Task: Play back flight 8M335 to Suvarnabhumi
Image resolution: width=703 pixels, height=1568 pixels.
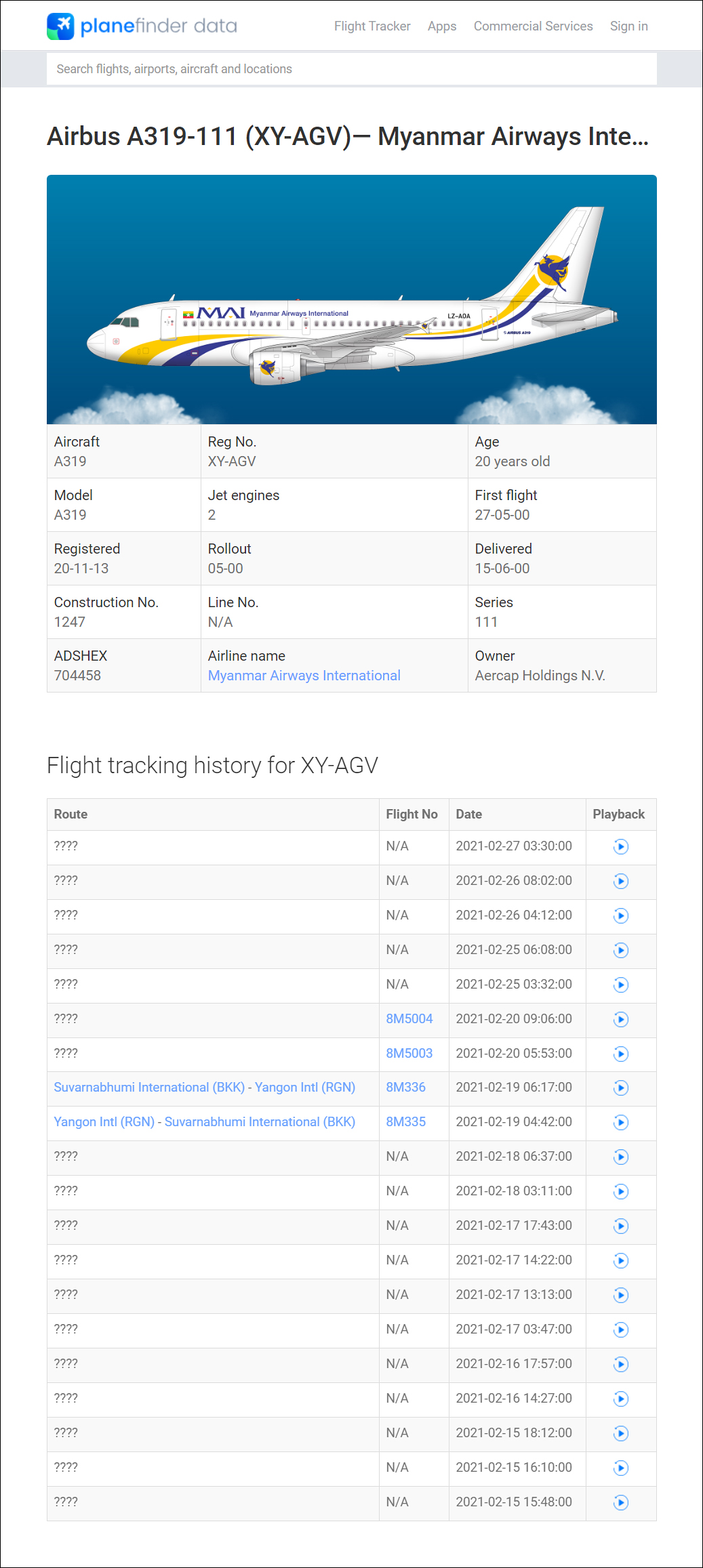Action: click(621, 1122)
